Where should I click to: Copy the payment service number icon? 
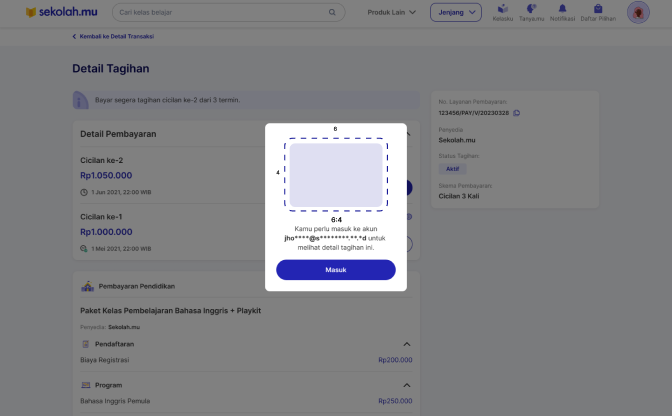(x=517, y=113)
